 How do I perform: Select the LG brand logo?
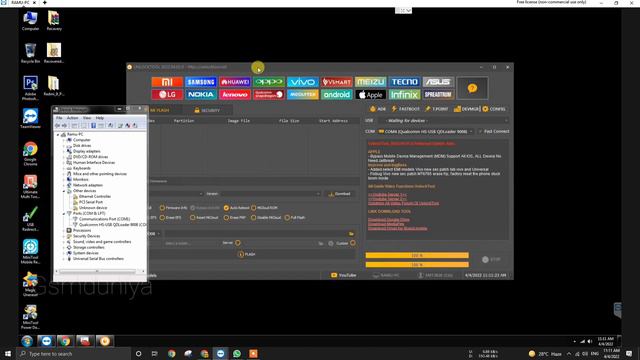(x=167, y=95)
